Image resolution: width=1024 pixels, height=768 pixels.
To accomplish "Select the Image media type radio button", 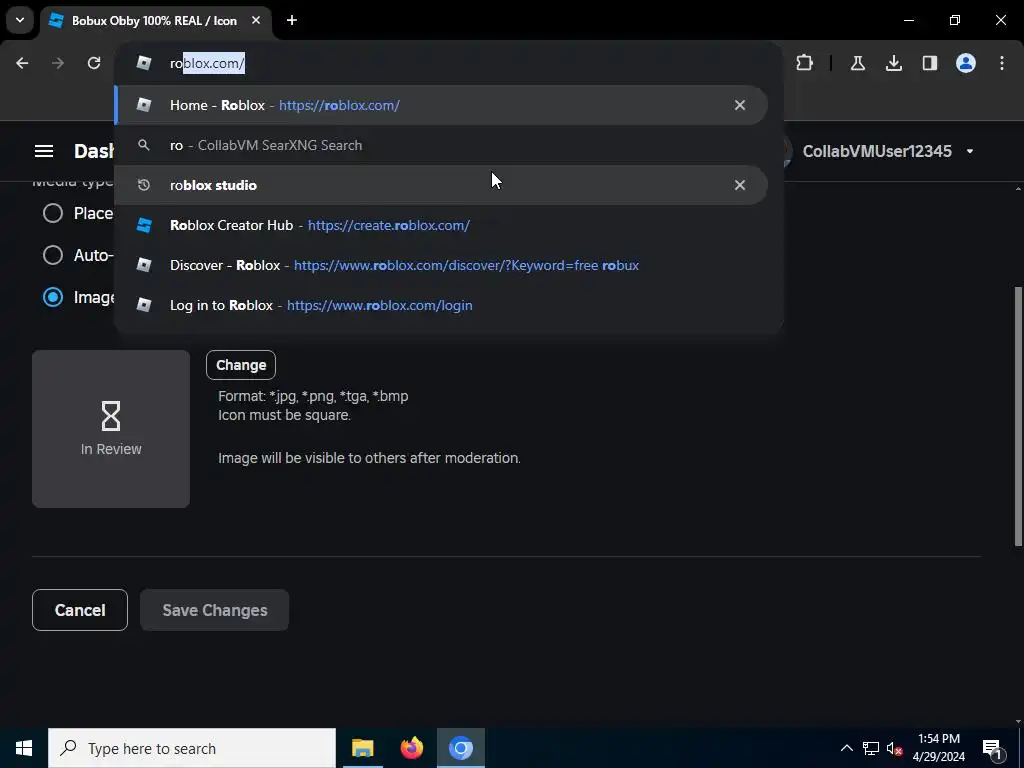I will point(53,297).
